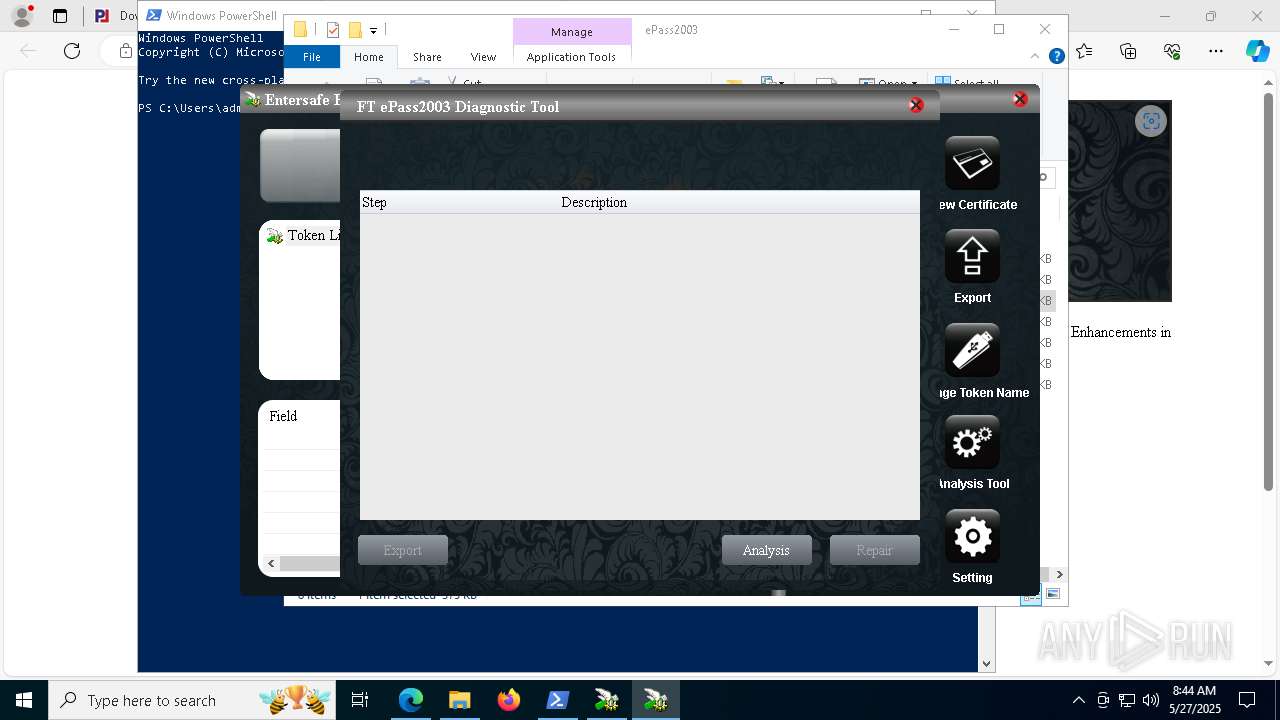This screenshot has height=720, width=1280.
Task: Click the Repair button
Action: point(874,550)
